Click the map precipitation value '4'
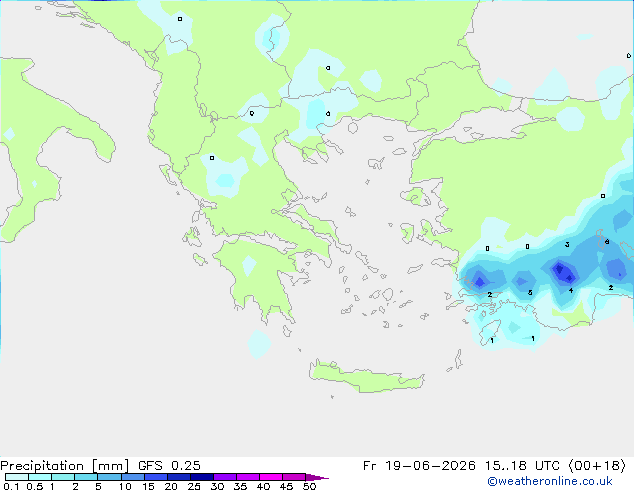Image resolution: width=634 pixels, height=490 pixels. [x=571, y=290]
